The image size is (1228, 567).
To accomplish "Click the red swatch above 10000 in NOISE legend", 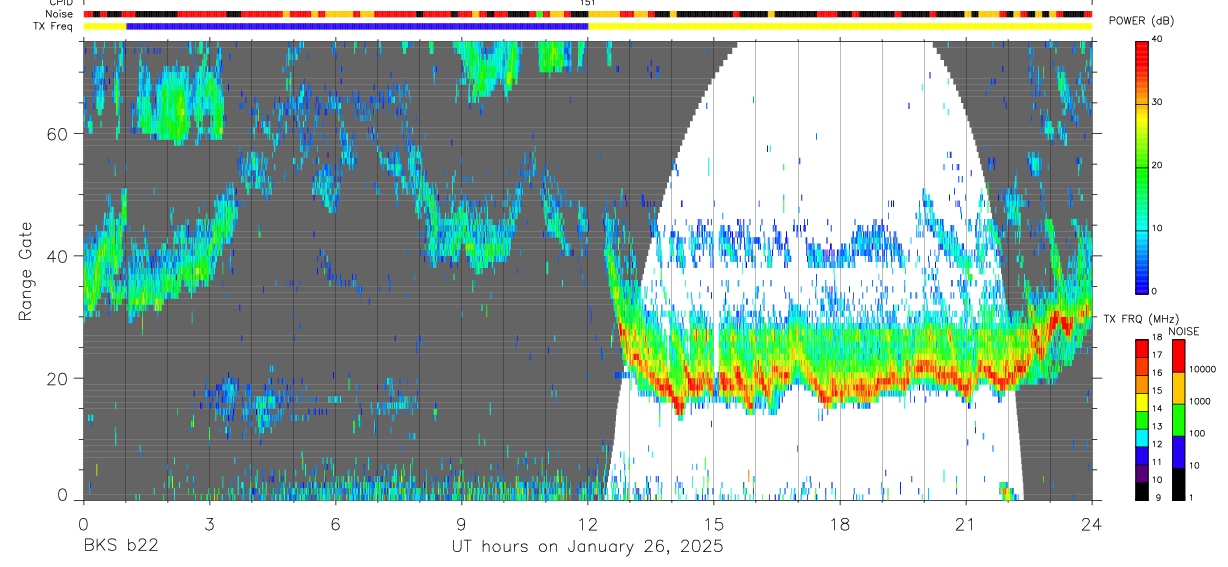I will click(1178, 355).
